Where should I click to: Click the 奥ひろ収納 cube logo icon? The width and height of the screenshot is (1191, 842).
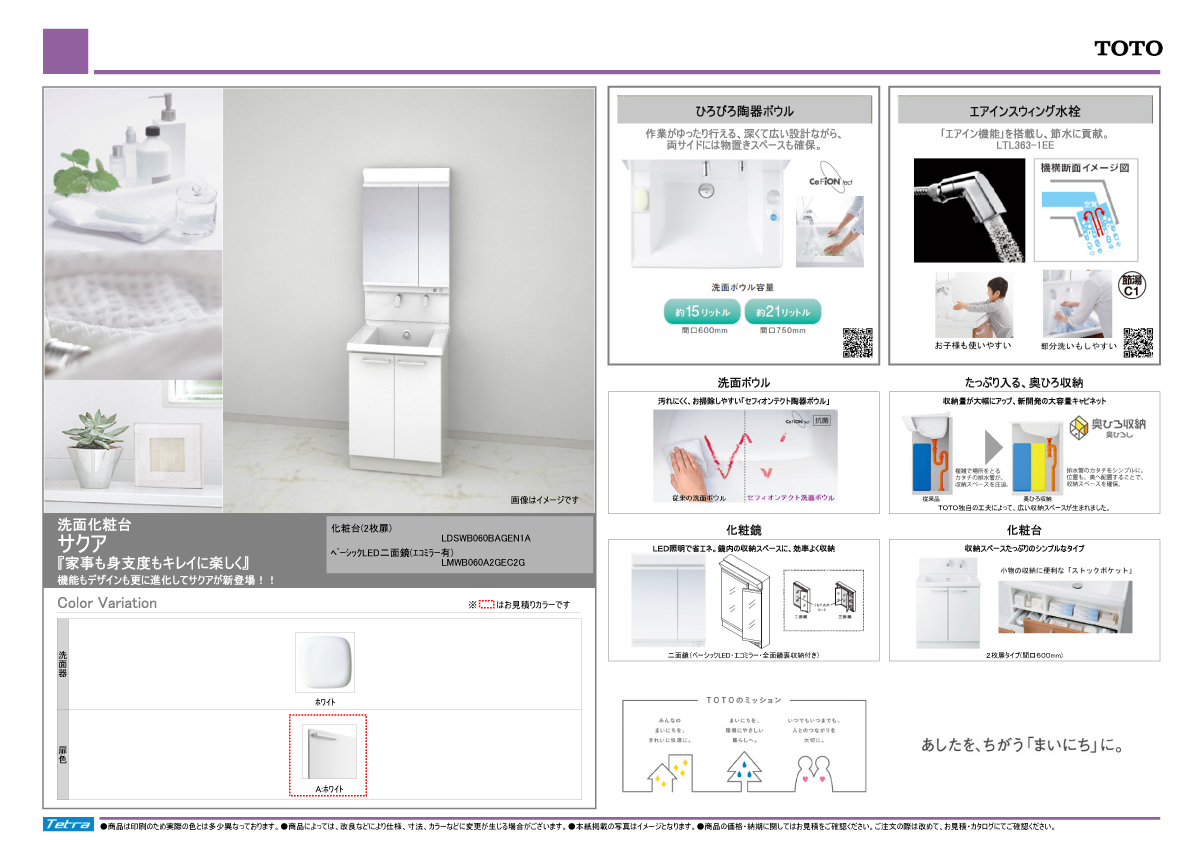pyautogui.click(x=1079, y=428)
